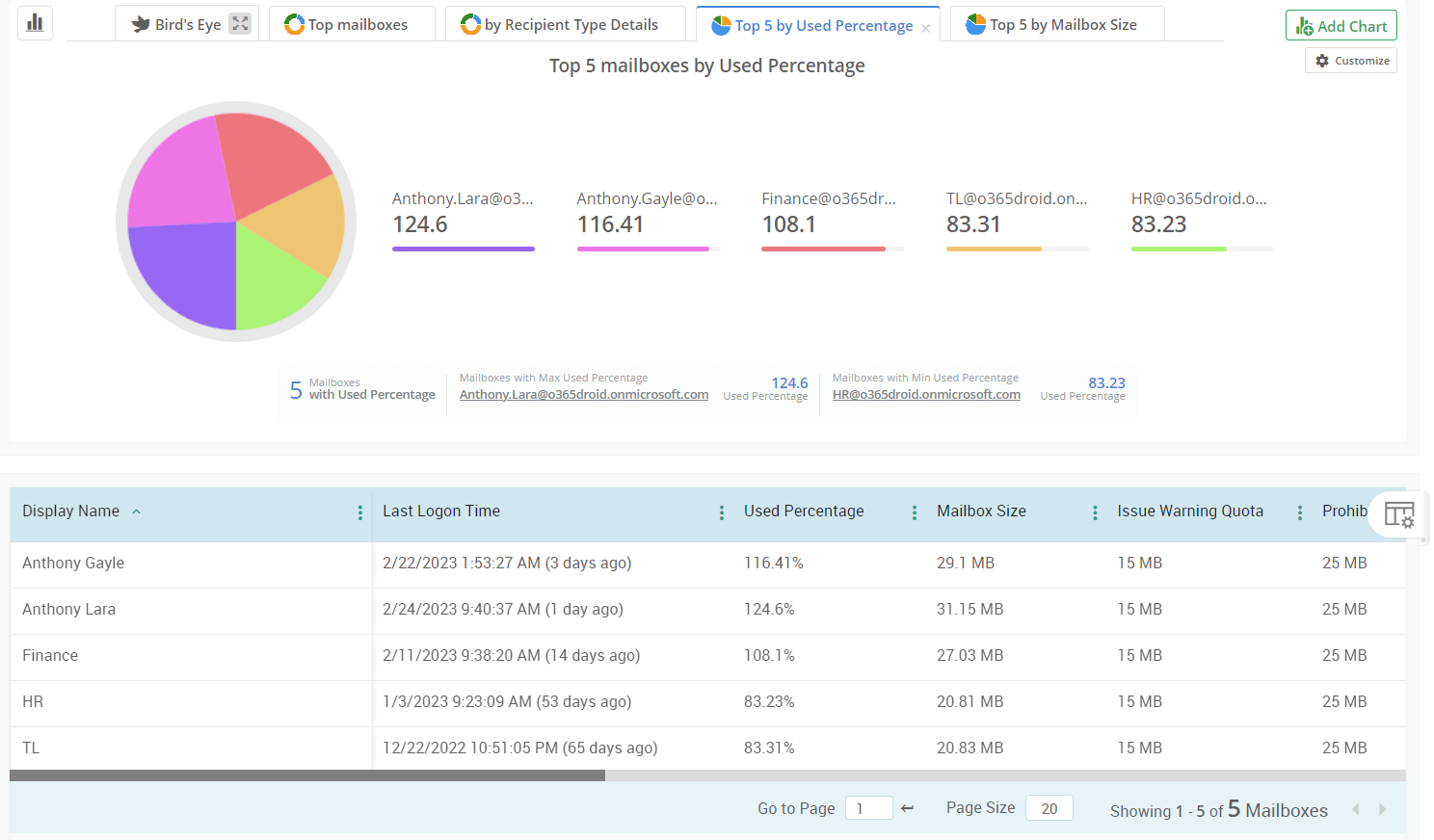The width and height of the screenshot is (1434, 840).
Task: Close the Top 5 by Used Percentage tab
Action: point(925,28)
